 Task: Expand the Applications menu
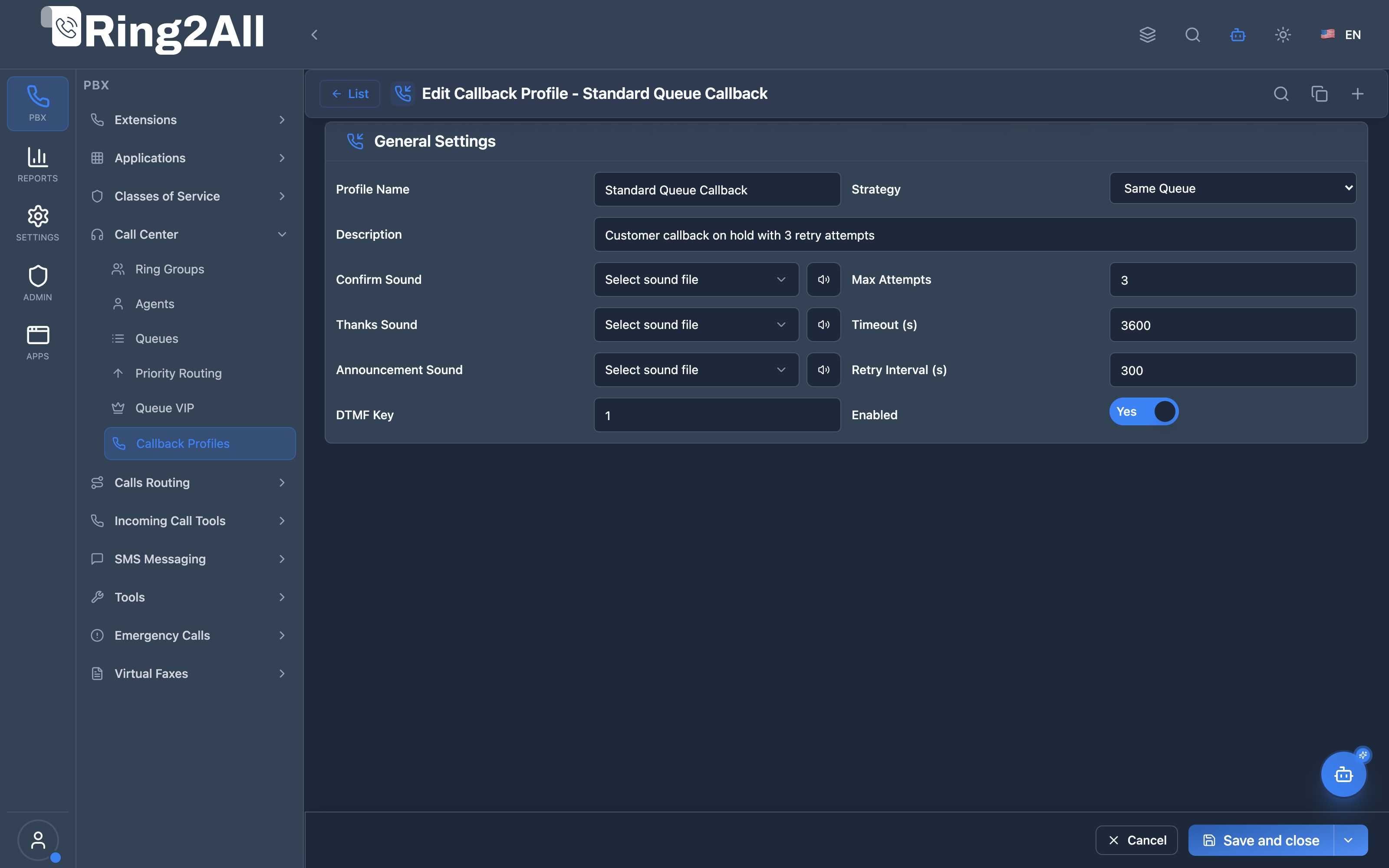tap(188, 158)
